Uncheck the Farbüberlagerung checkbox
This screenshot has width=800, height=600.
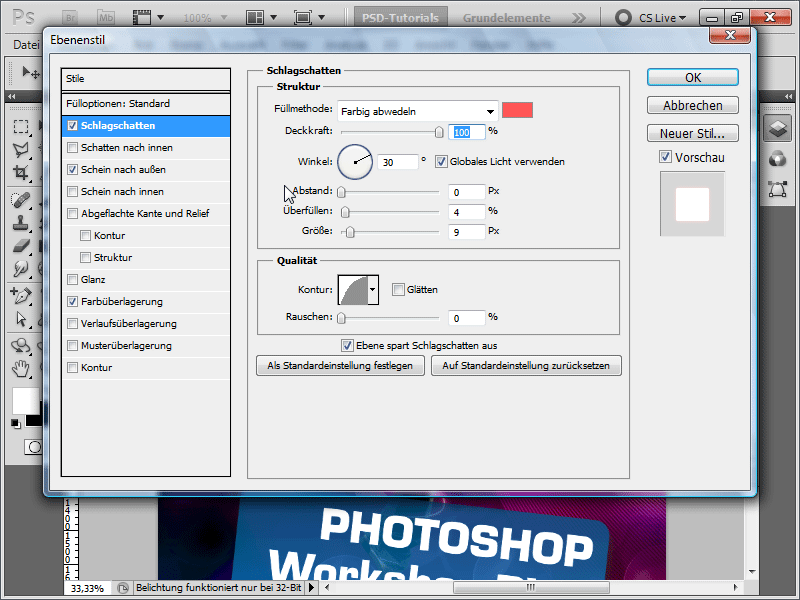click(72, 302)
